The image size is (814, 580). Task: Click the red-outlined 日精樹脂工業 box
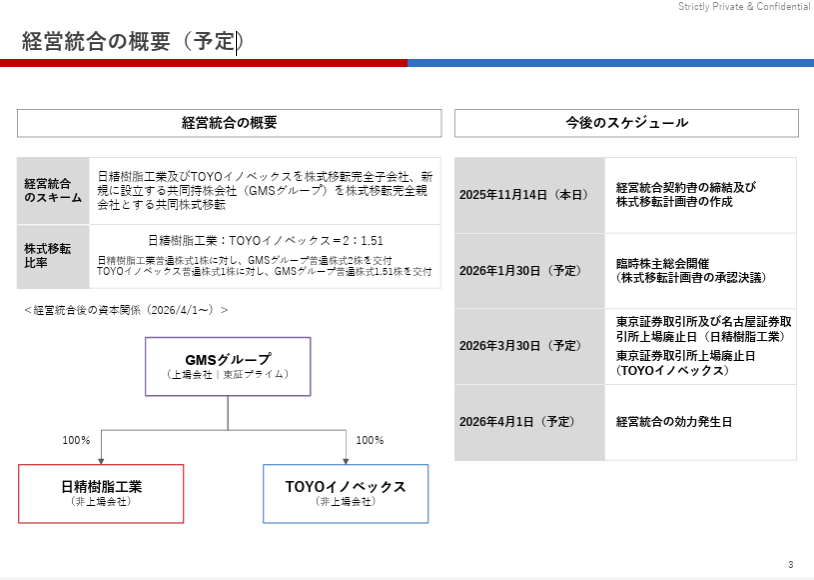pos(101,493)
